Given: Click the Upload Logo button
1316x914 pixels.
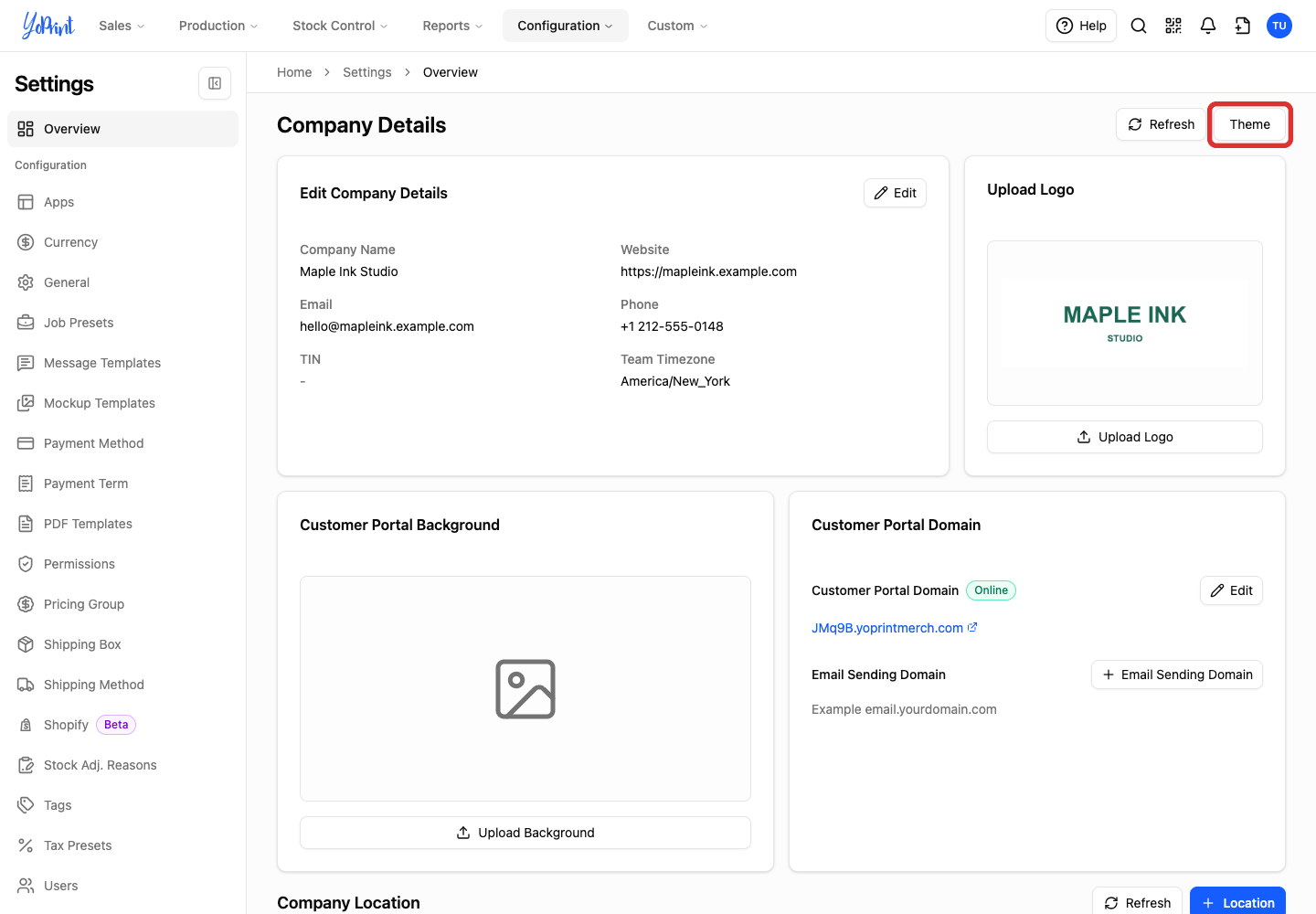Looking at the screenshot, I should point(1125,437).
